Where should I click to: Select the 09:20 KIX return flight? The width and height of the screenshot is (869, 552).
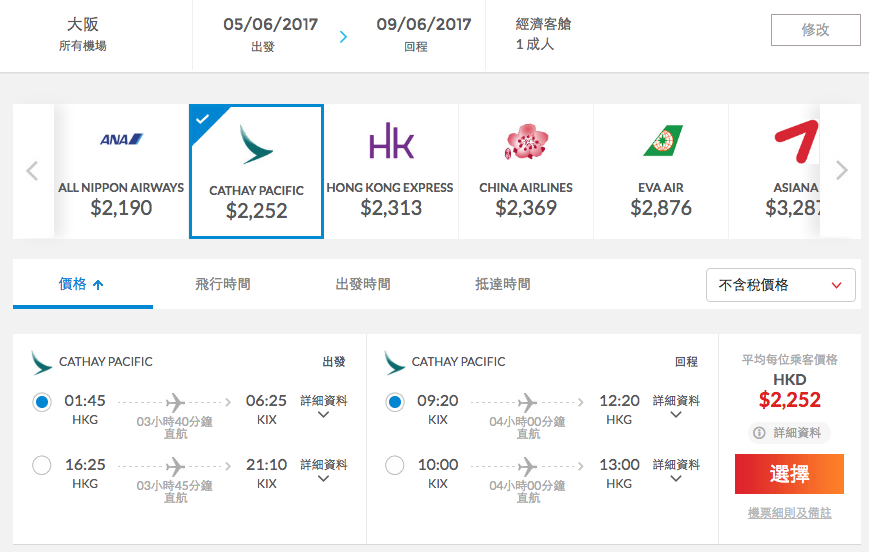tap(395, 402)
